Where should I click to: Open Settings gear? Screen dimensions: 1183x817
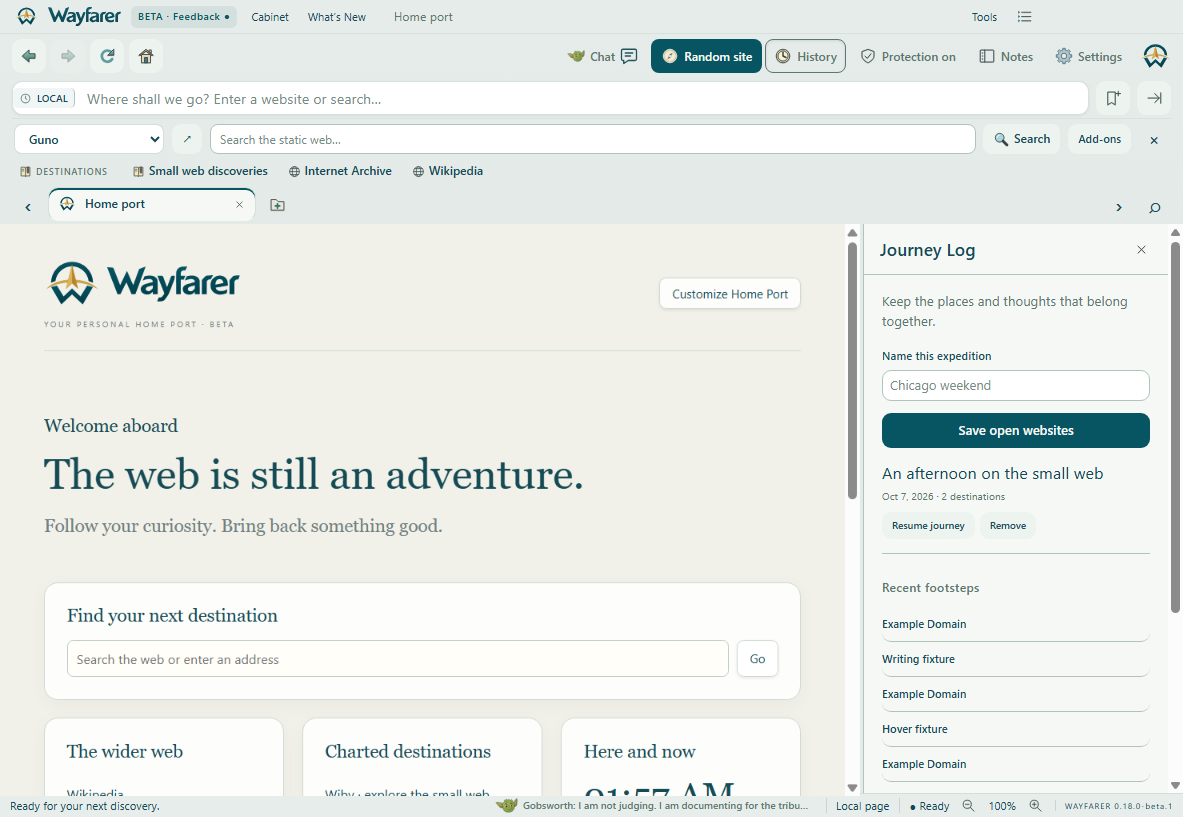pos(1089,57)
